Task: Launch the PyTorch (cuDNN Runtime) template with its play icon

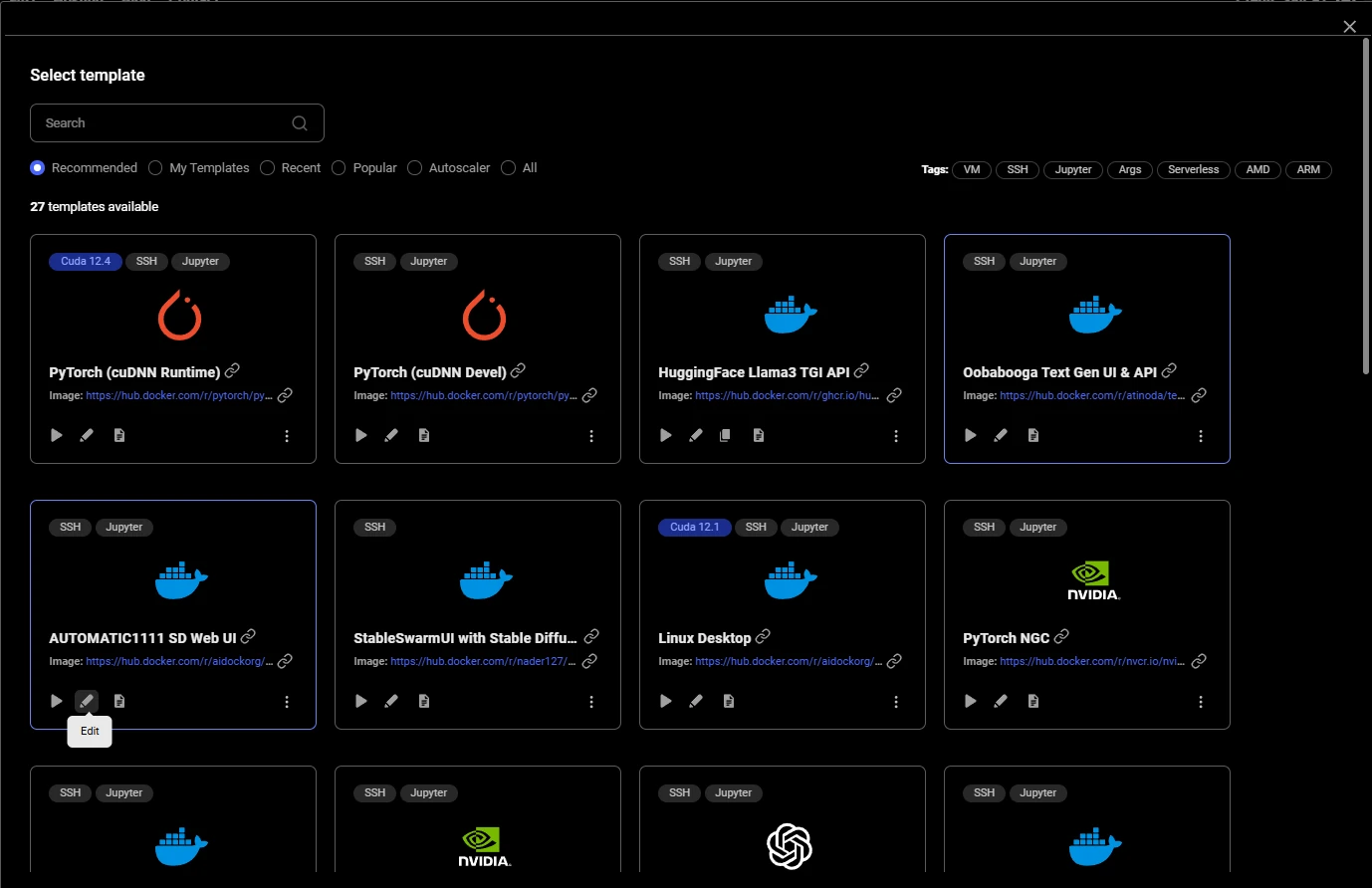Action: [x=57, y=435]
